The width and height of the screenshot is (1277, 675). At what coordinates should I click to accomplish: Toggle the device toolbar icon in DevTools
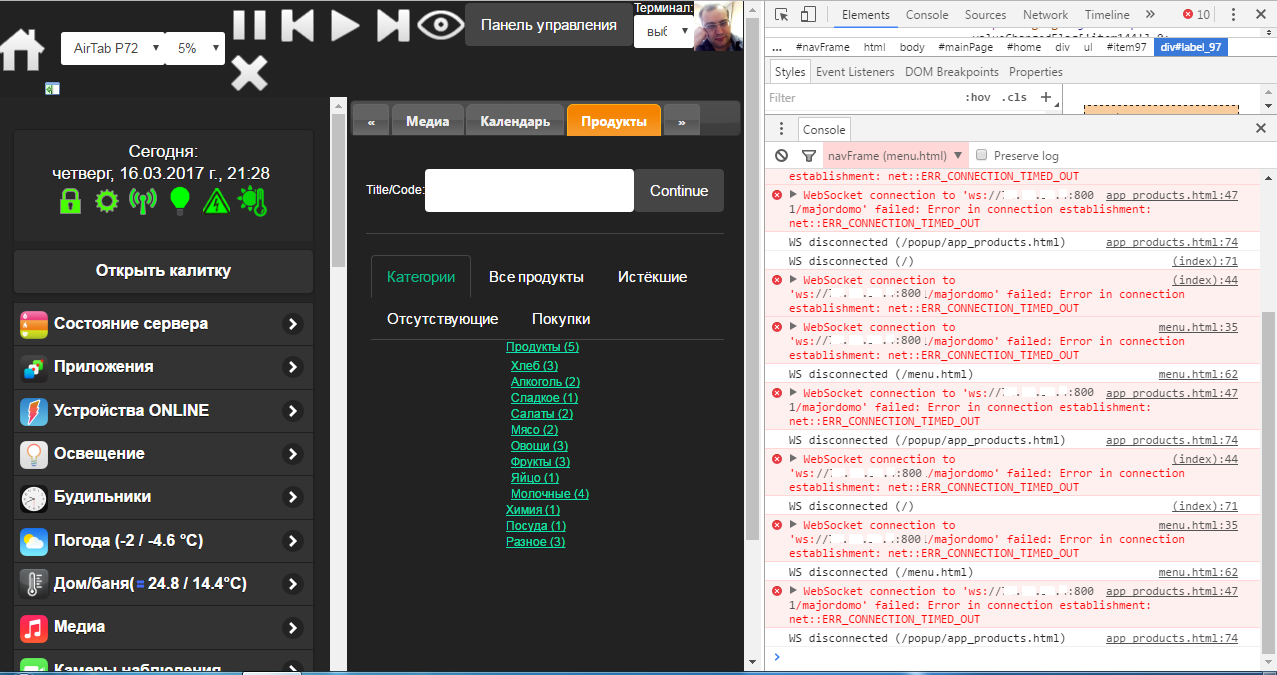tap(808, 15)
